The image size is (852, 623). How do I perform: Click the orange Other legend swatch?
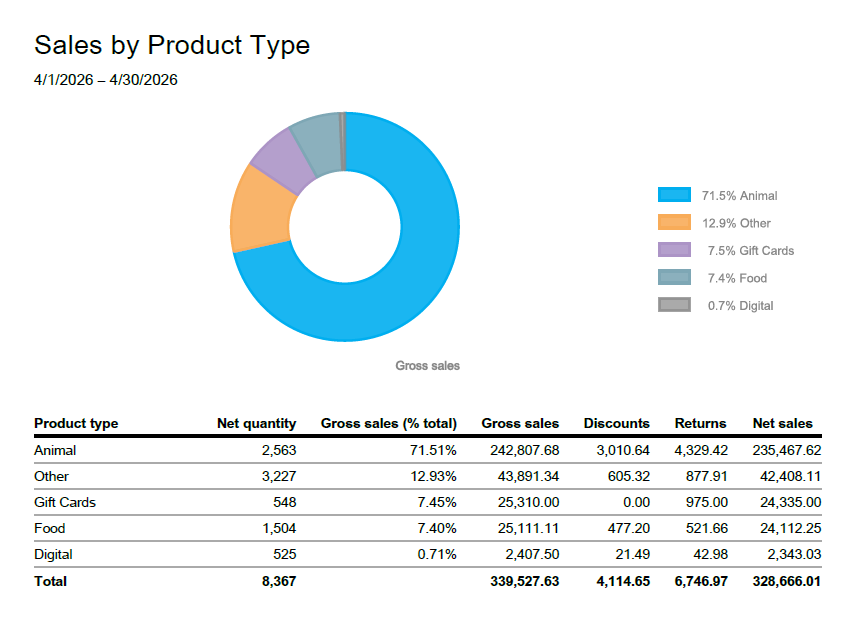coord(674,223)
